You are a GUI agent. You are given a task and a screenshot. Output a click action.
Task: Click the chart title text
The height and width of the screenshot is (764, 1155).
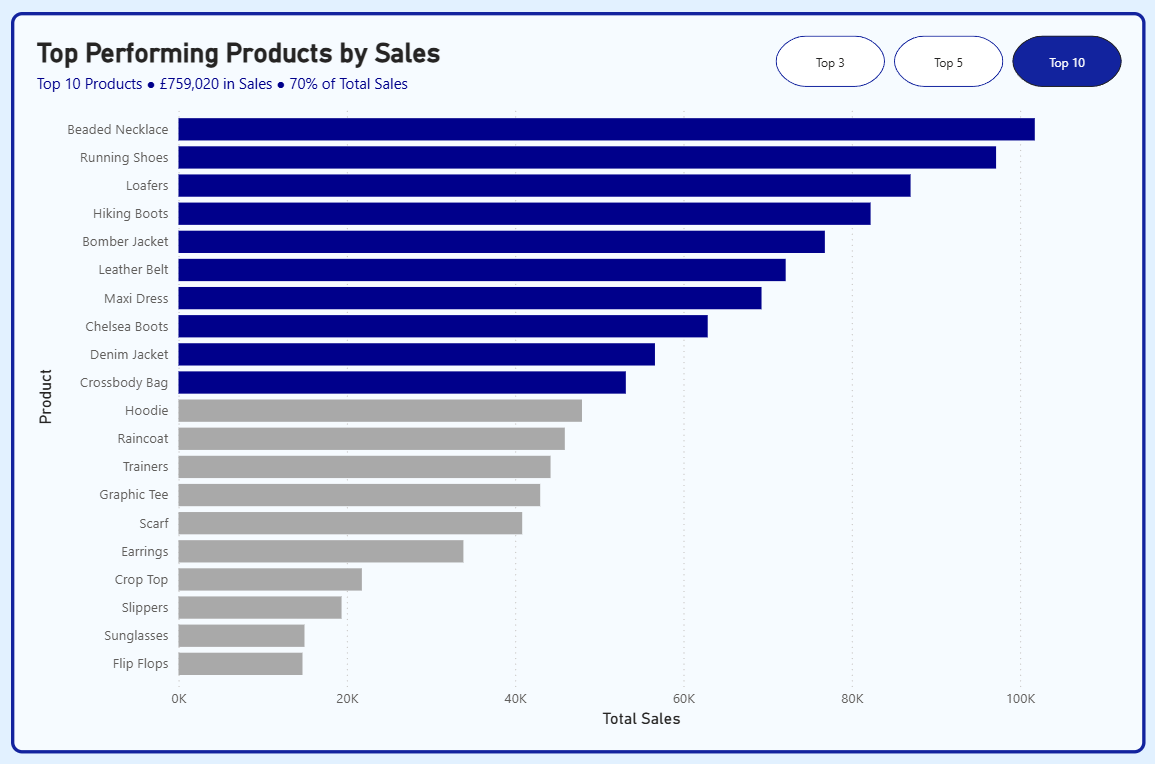pos(238,53)
